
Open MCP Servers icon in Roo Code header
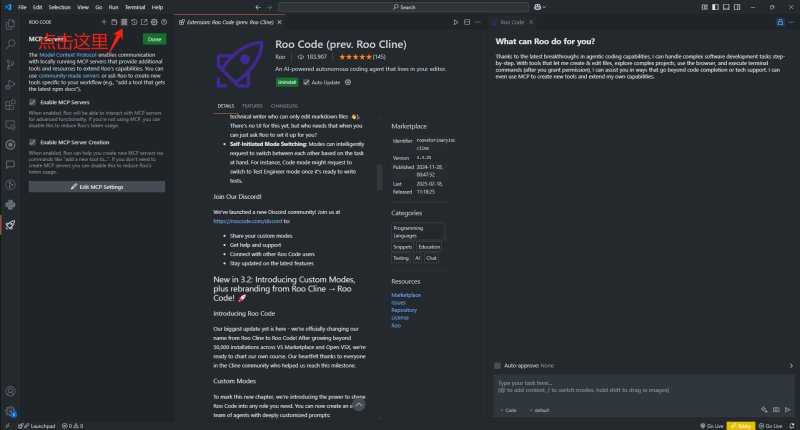pos(124,22)
